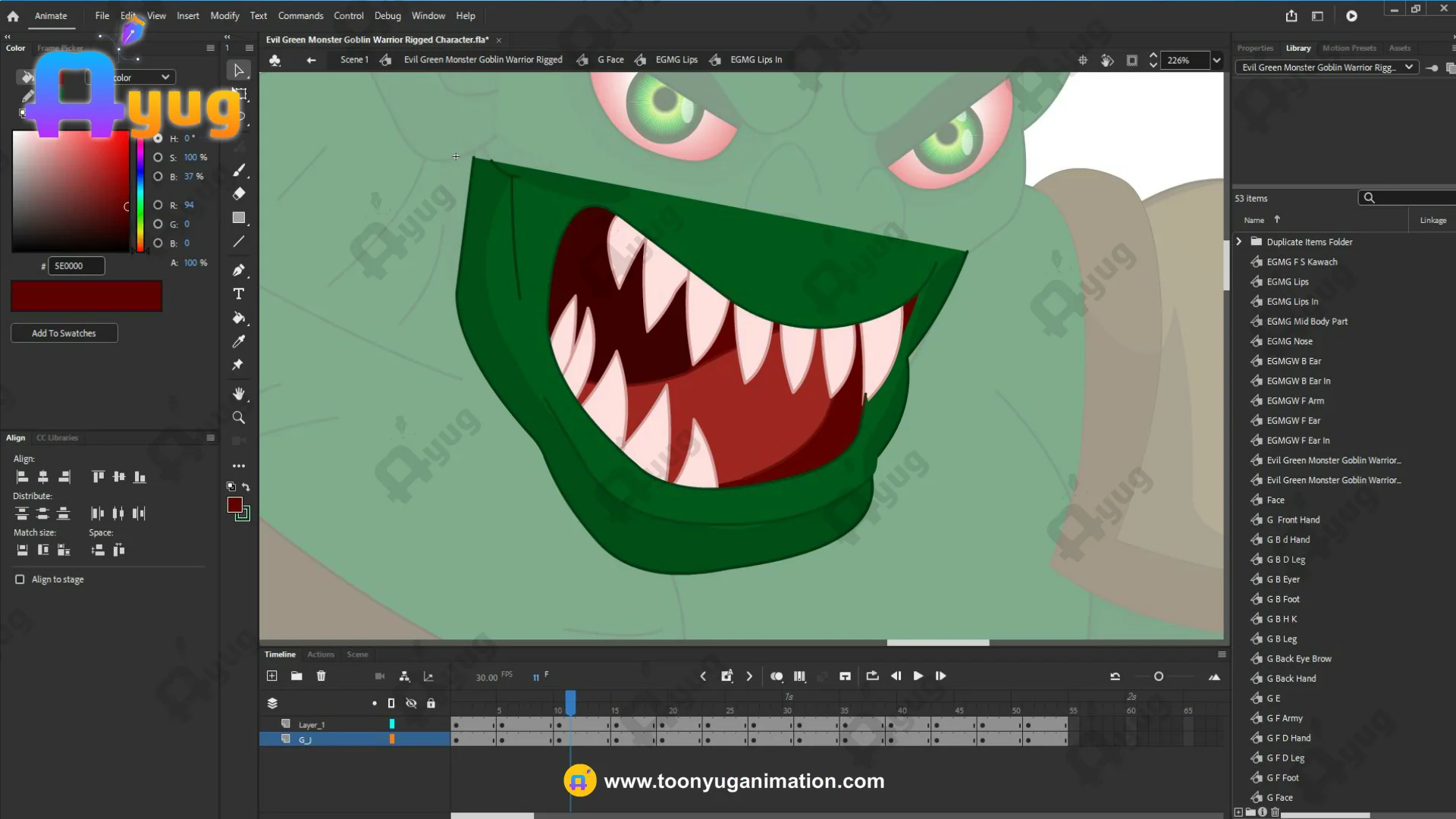Delete layer with the trash icon
Image resolution: width=1456 pixels, height=819 pixels.
coord(321,676)
